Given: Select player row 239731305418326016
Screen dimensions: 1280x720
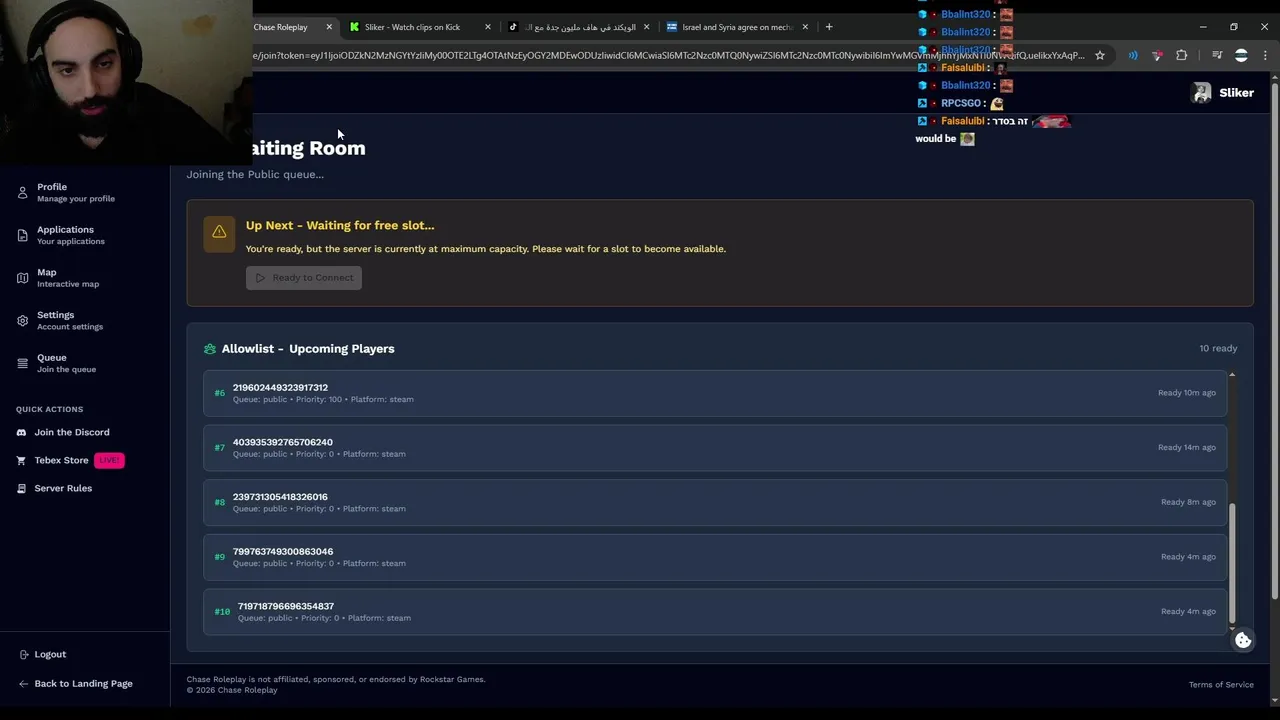Looking at the screenshot, I should tap(715, 502).
